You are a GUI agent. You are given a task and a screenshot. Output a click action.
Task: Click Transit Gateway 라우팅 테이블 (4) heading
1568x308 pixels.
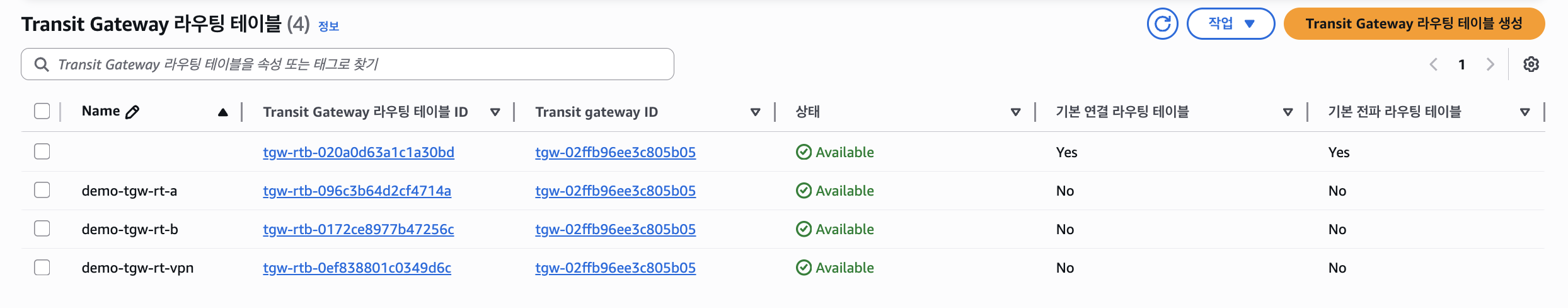(166, 24)
